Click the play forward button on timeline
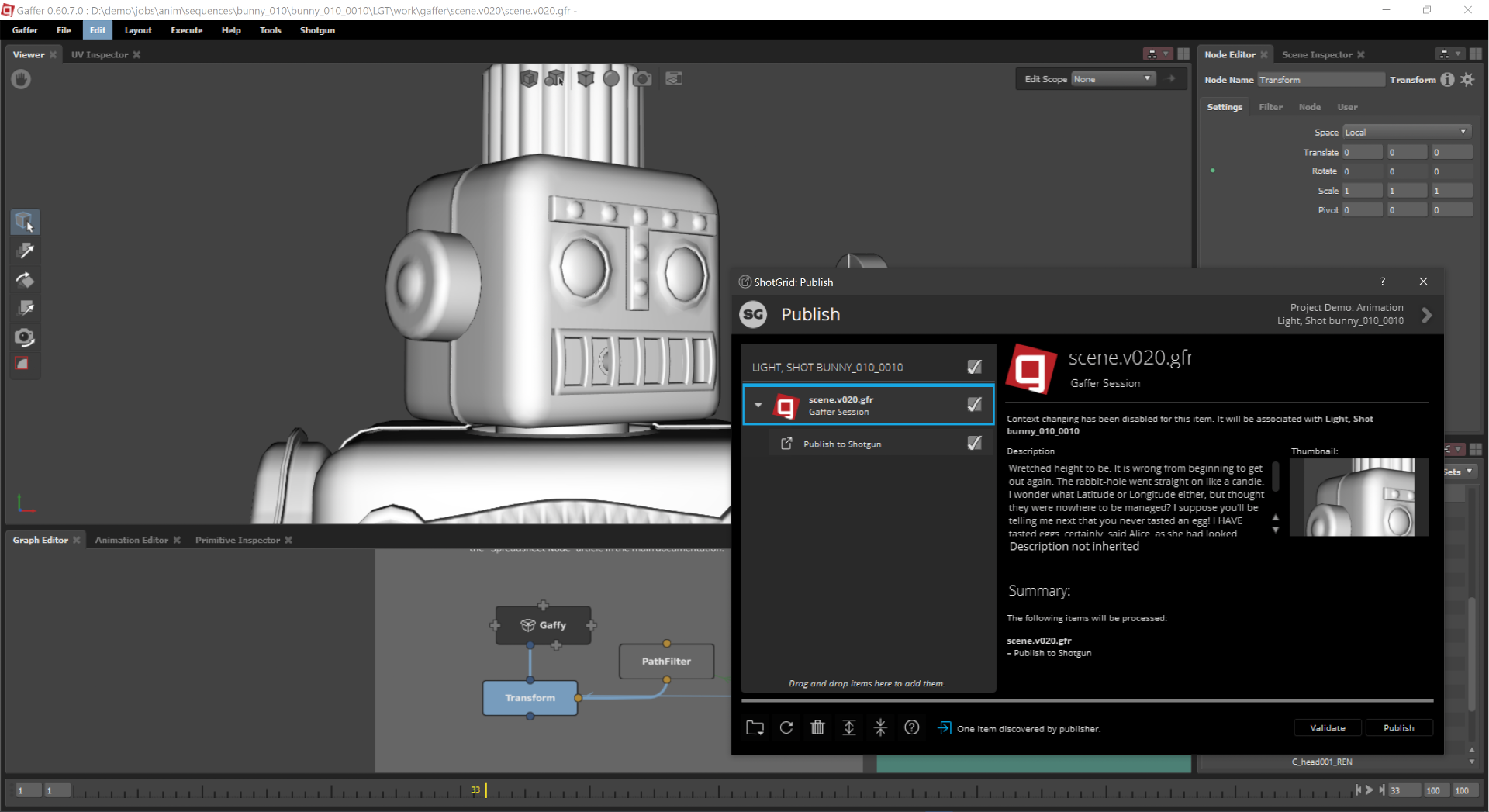1489x812 pixels. (1370, 790)
